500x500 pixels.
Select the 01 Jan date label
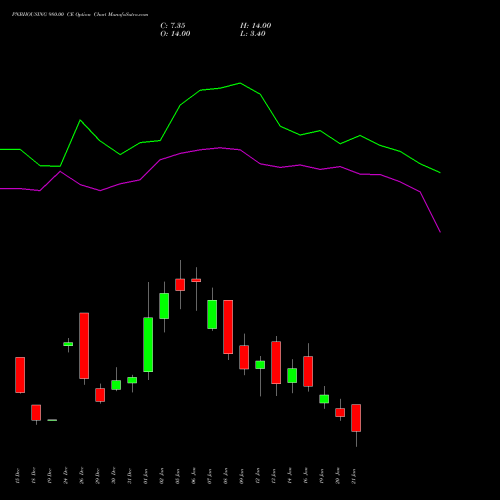[146, 476]
